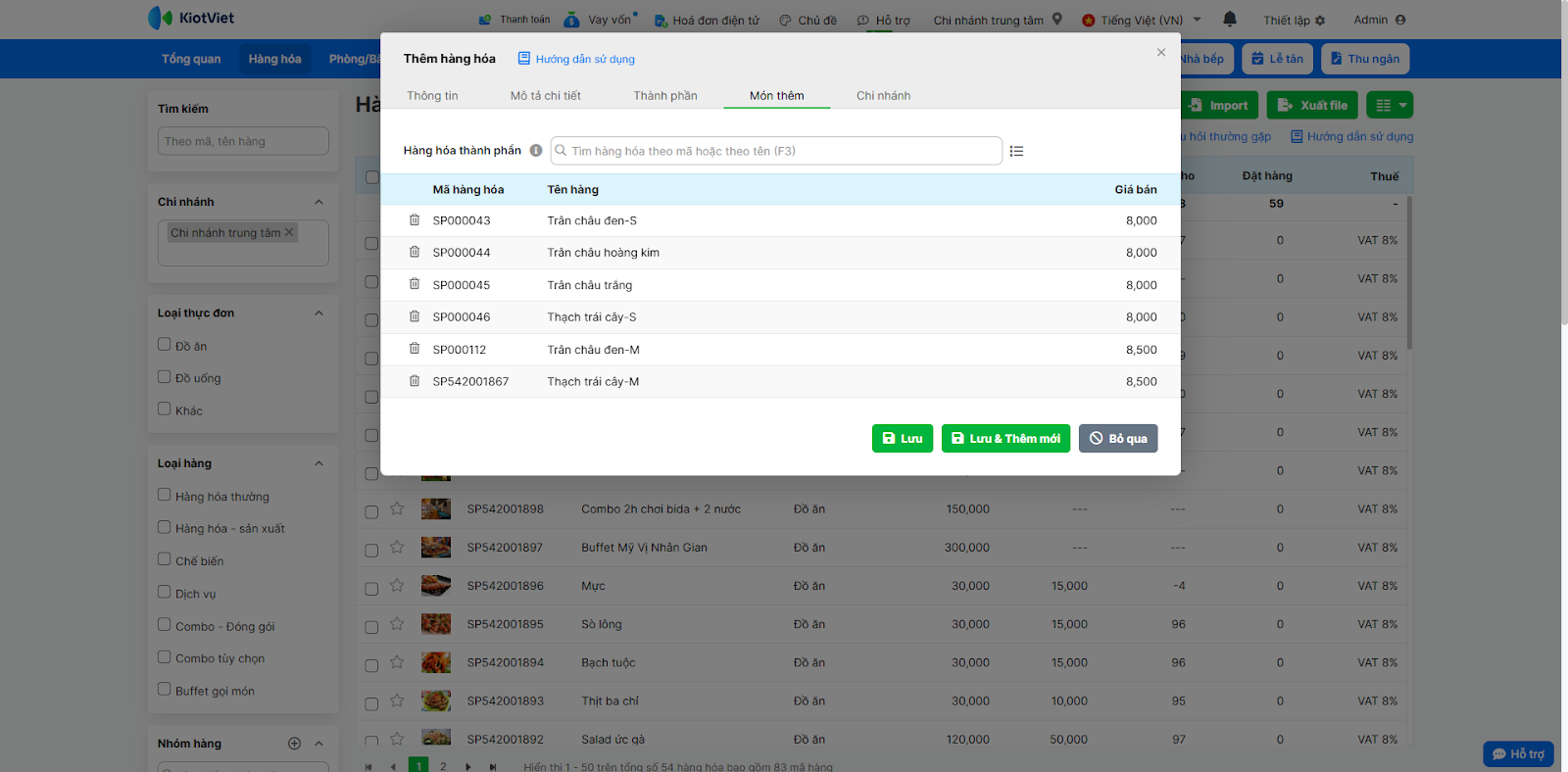This screenshot has height=772, width=1568.
Task: Check the Khác menu type filter
Action: pos(165,409)
